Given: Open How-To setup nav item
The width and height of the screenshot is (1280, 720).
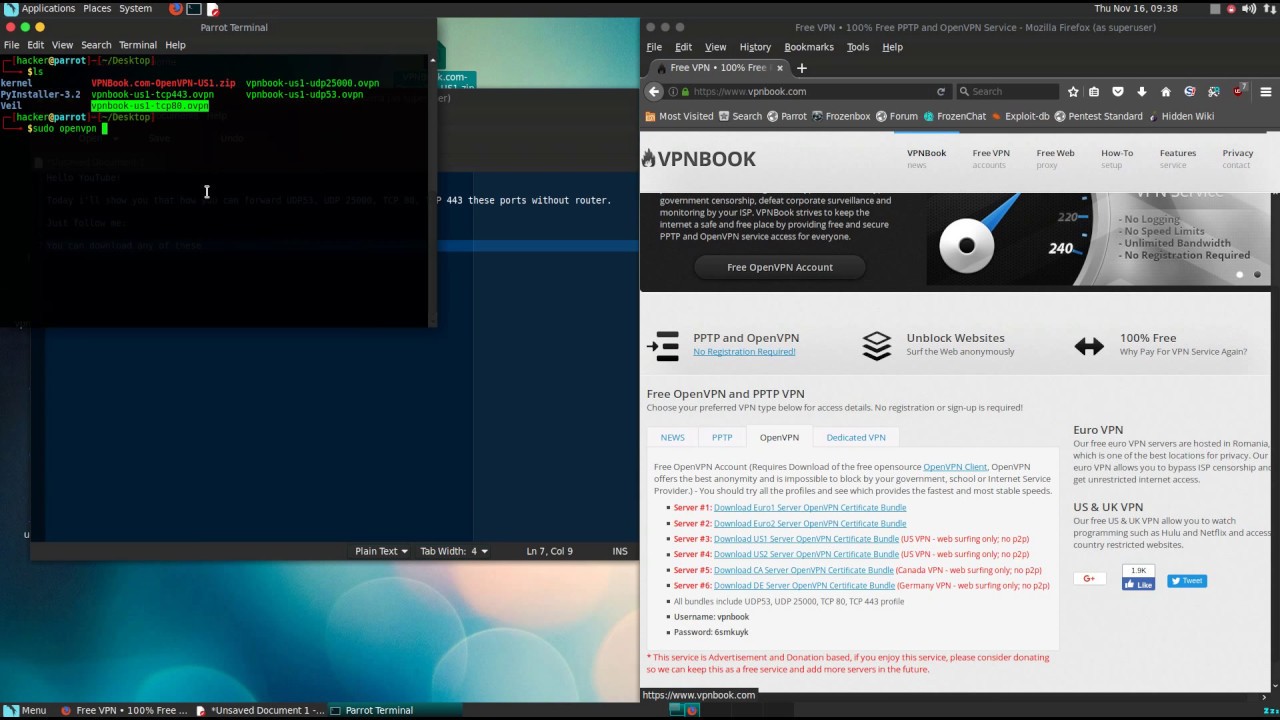Looking at the screenshot, I should pyautogui.click(x=1117, y=158).
